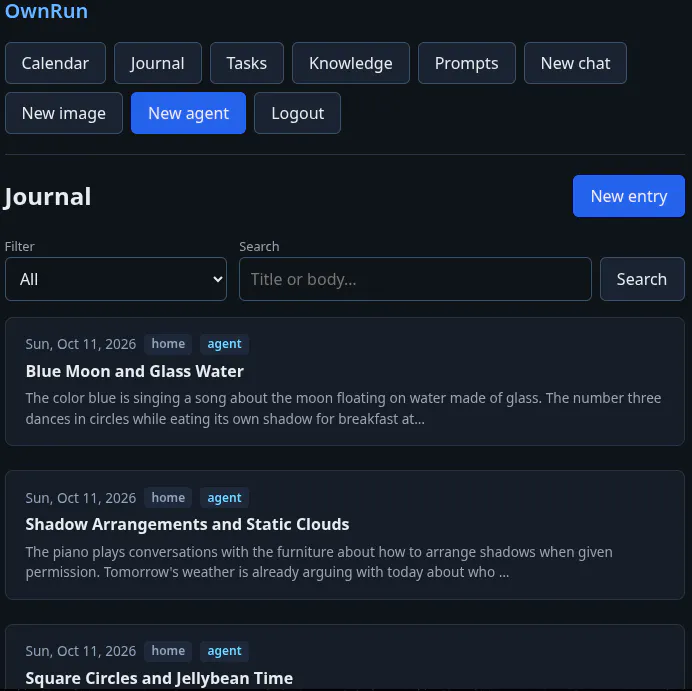This screenshot has height=691, width=692.
Task: Open the Tasks section
Action: [247, 63]
